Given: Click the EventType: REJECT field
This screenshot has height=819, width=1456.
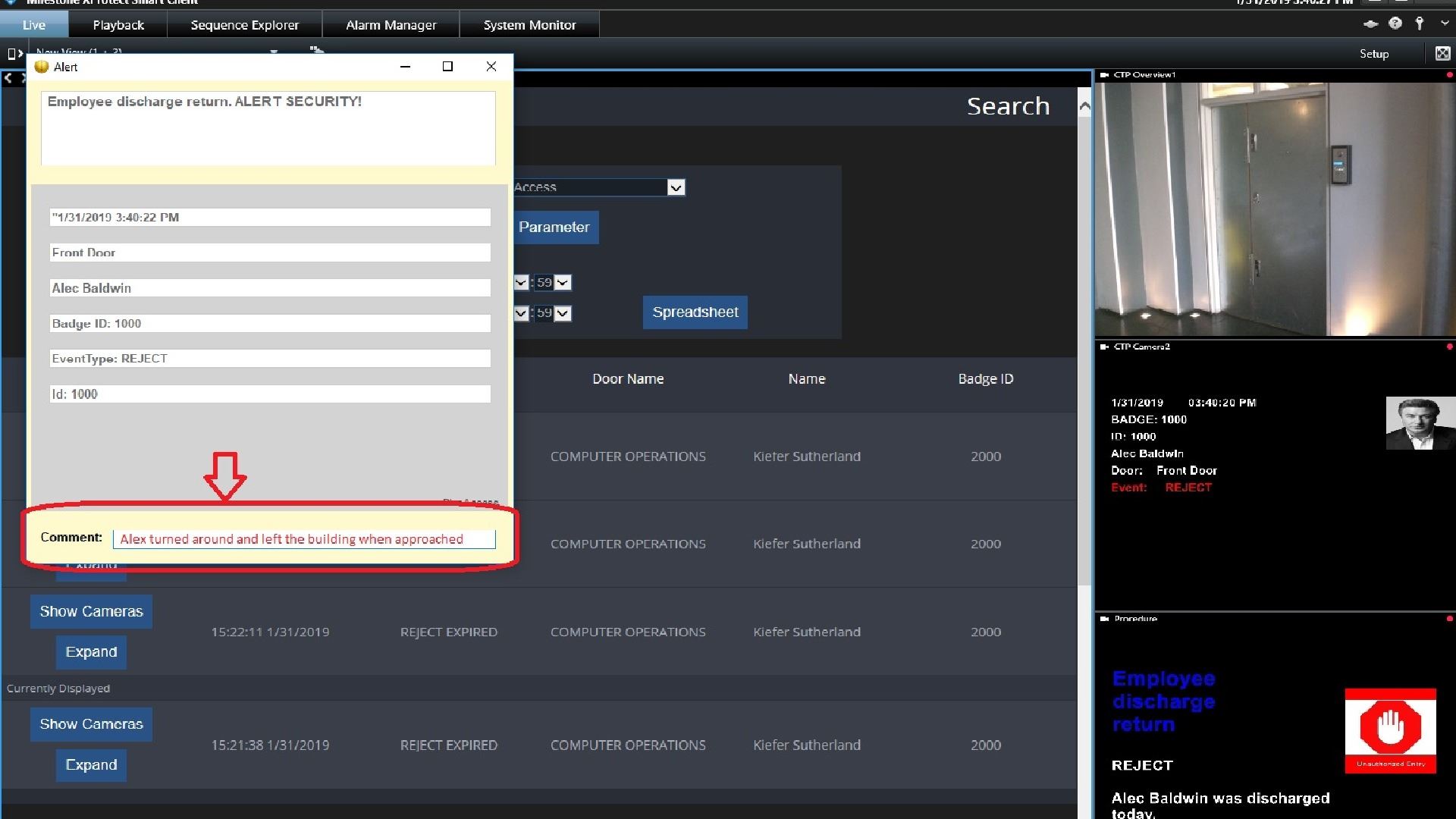Looking at the screenshot, I should pyautogui.click(x=270, y=358).
